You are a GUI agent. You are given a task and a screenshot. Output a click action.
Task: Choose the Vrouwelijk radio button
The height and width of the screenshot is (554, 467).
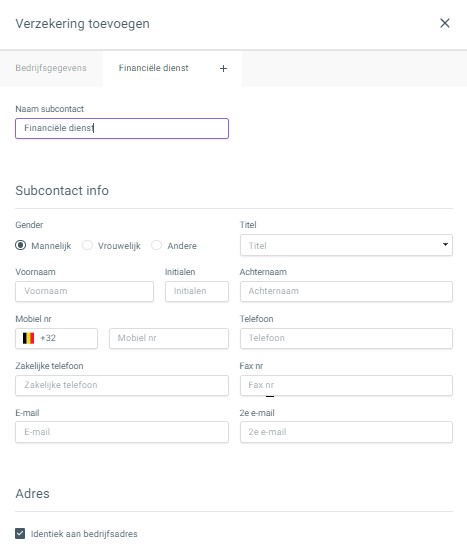click(87, 245)
